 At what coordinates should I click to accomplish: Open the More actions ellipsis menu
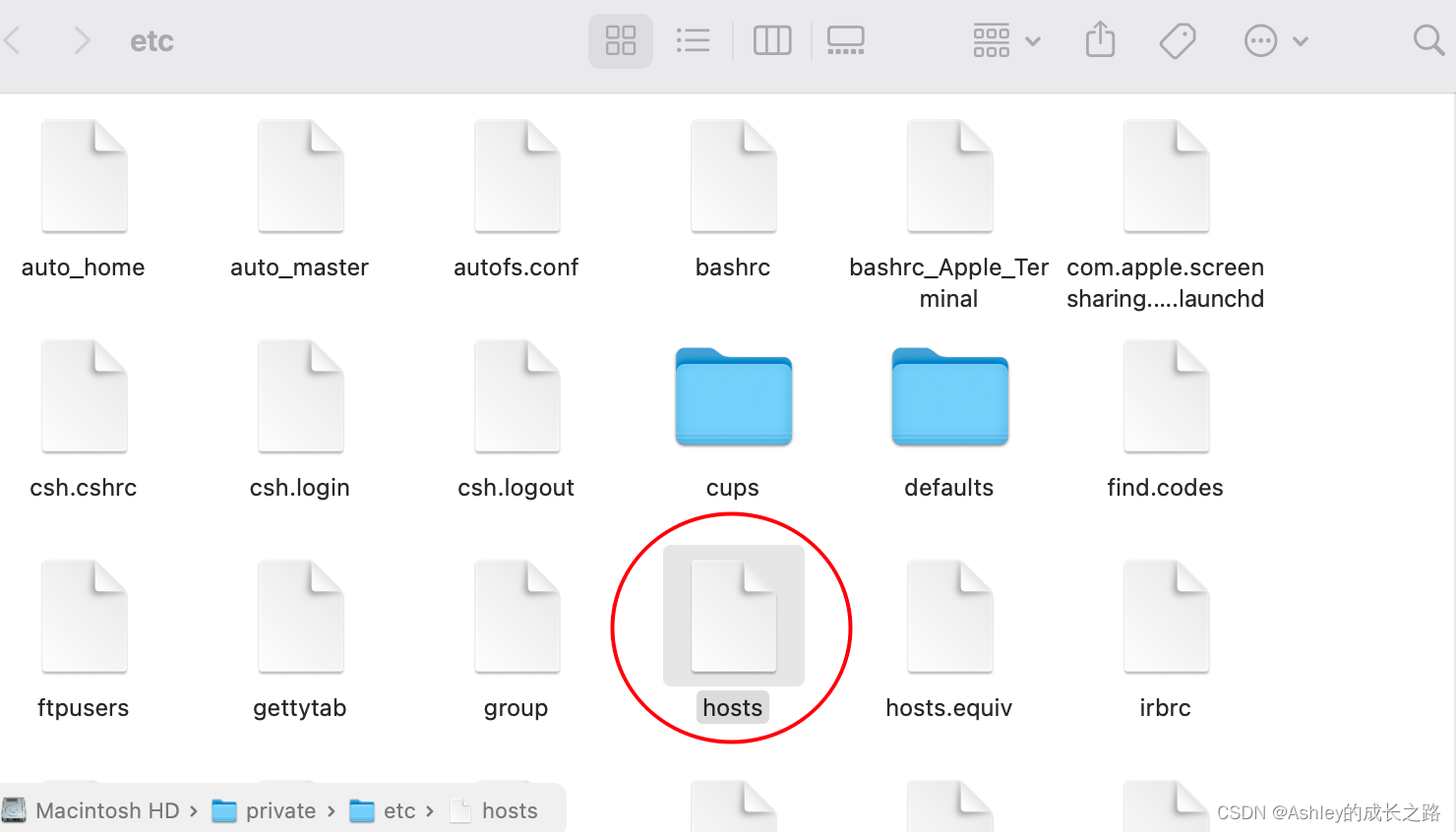pos(1275,40)
